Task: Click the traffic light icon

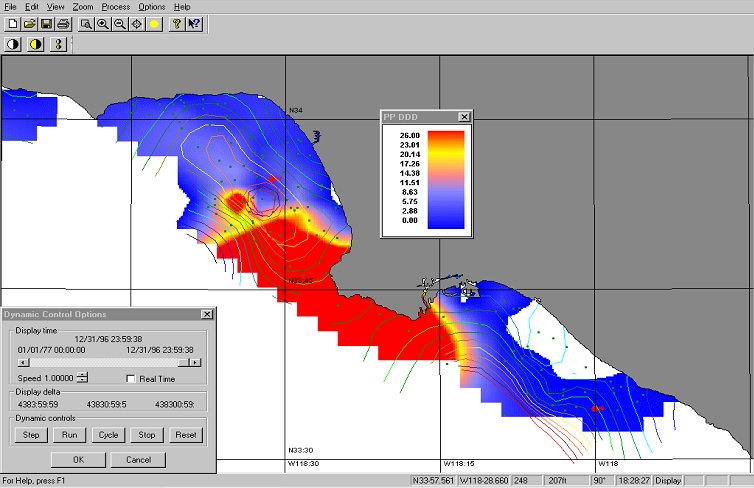Action: pos(58,44)
